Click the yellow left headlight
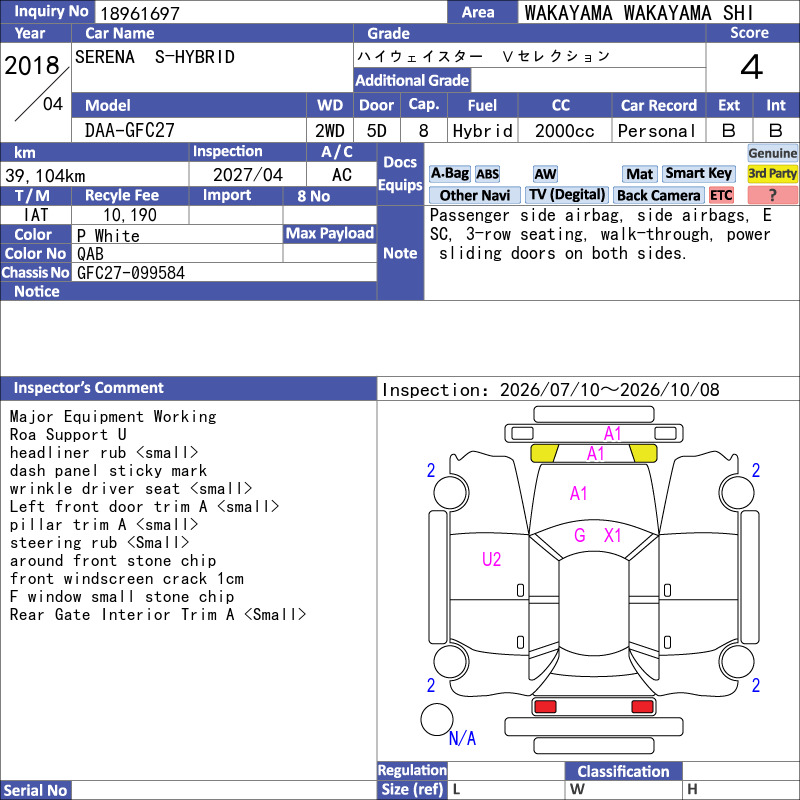 [544, 454]
